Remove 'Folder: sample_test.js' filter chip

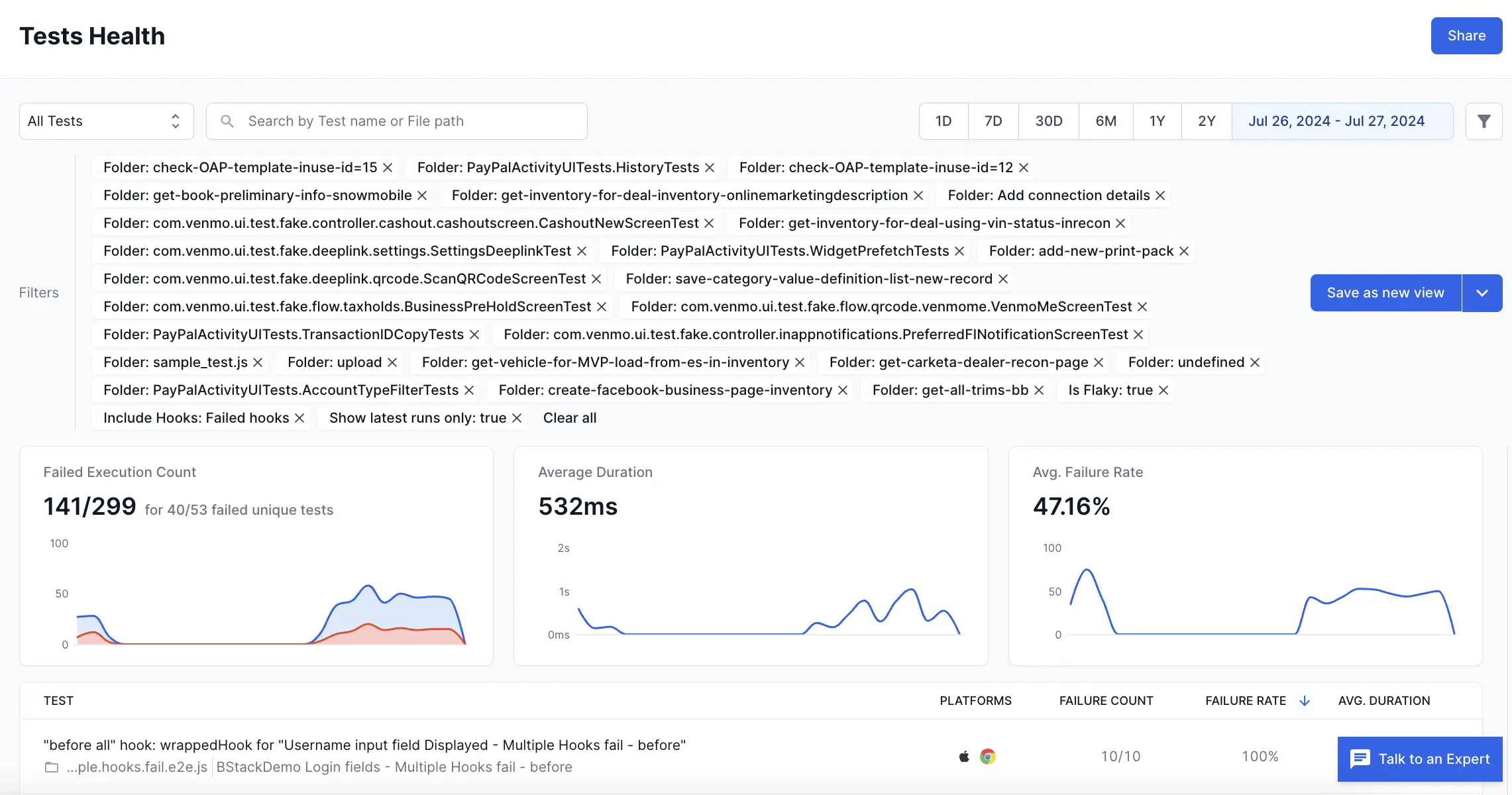click(x=258, y=362)
